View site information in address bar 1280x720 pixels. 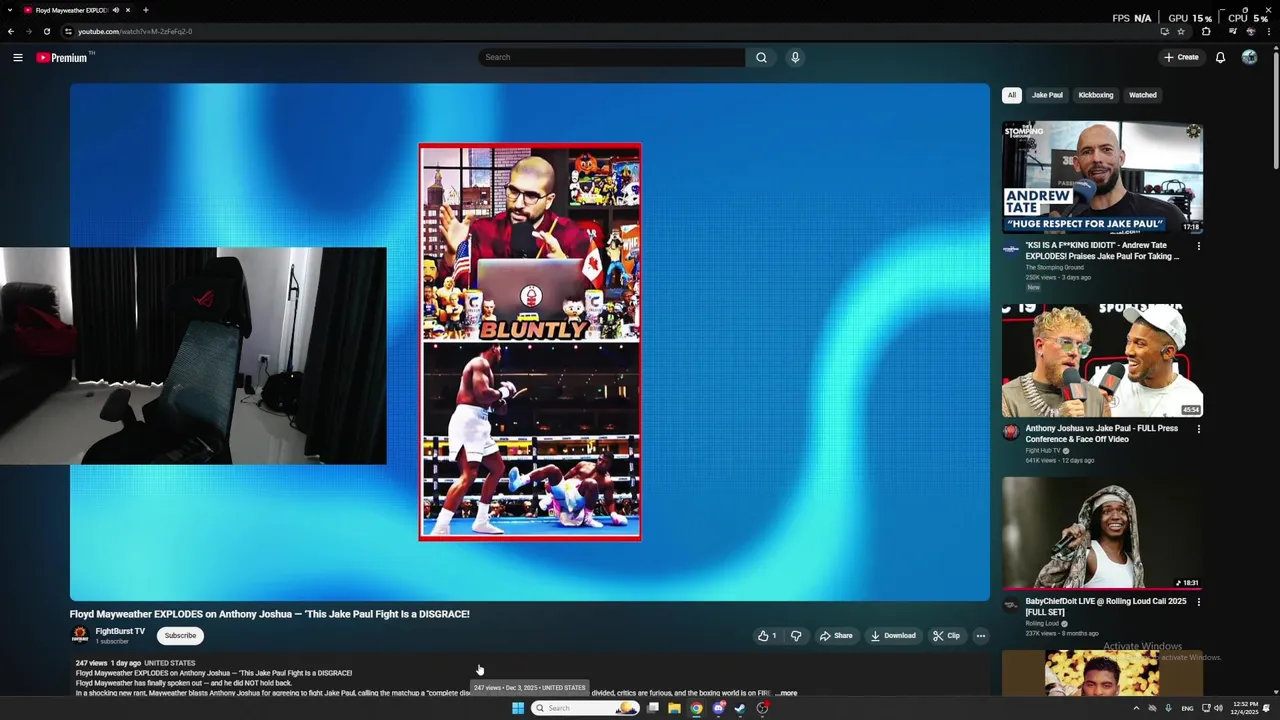pos(68,31)
